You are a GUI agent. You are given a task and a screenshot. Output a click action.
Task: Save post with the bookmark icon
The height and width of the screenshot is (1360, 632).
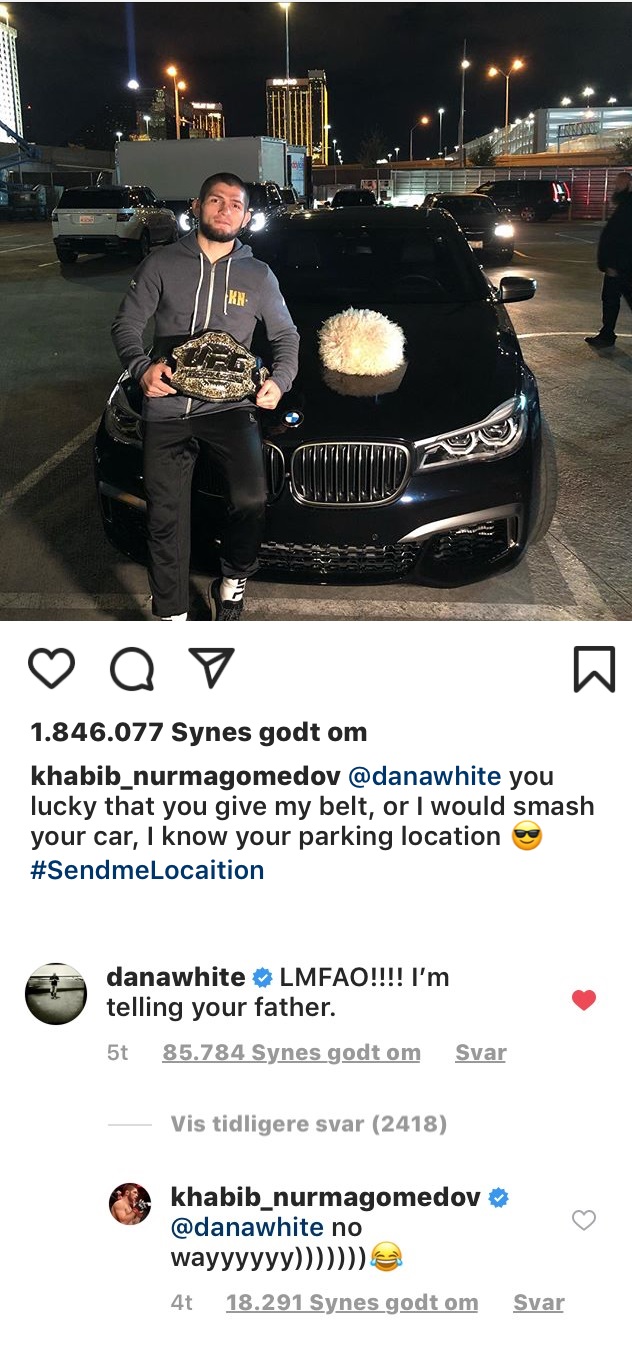pyautogui.click(x=594, y=669)
